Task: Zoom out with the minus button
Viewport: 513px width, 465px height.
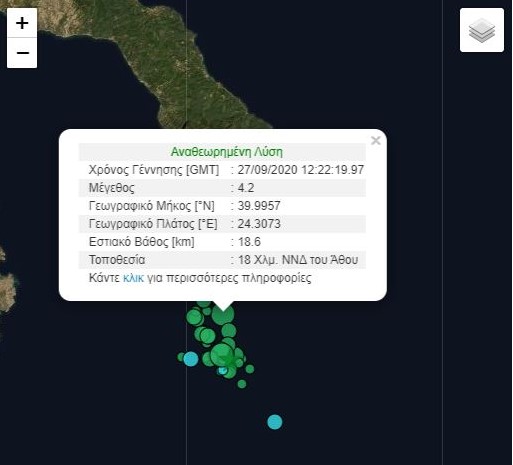Action: [22, 53]
